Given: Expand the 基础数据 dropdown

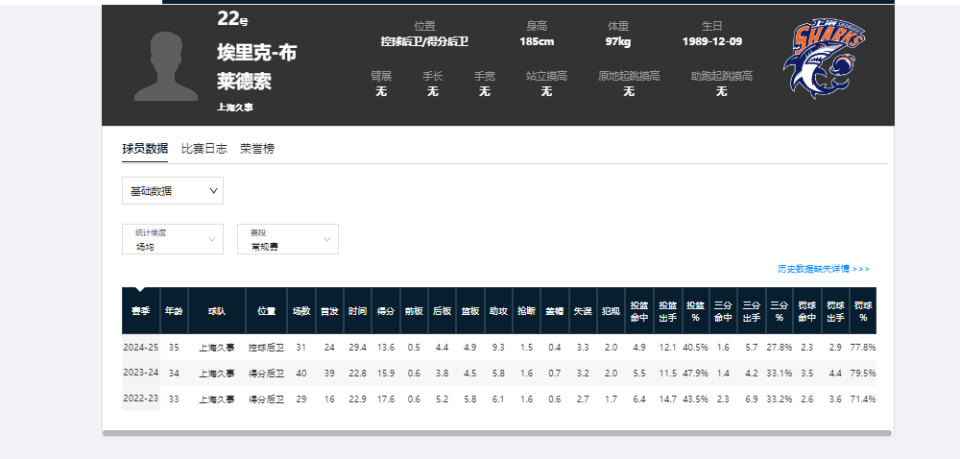Looking at the screenshot, I should pyautogui.click(x=173, y=190).
